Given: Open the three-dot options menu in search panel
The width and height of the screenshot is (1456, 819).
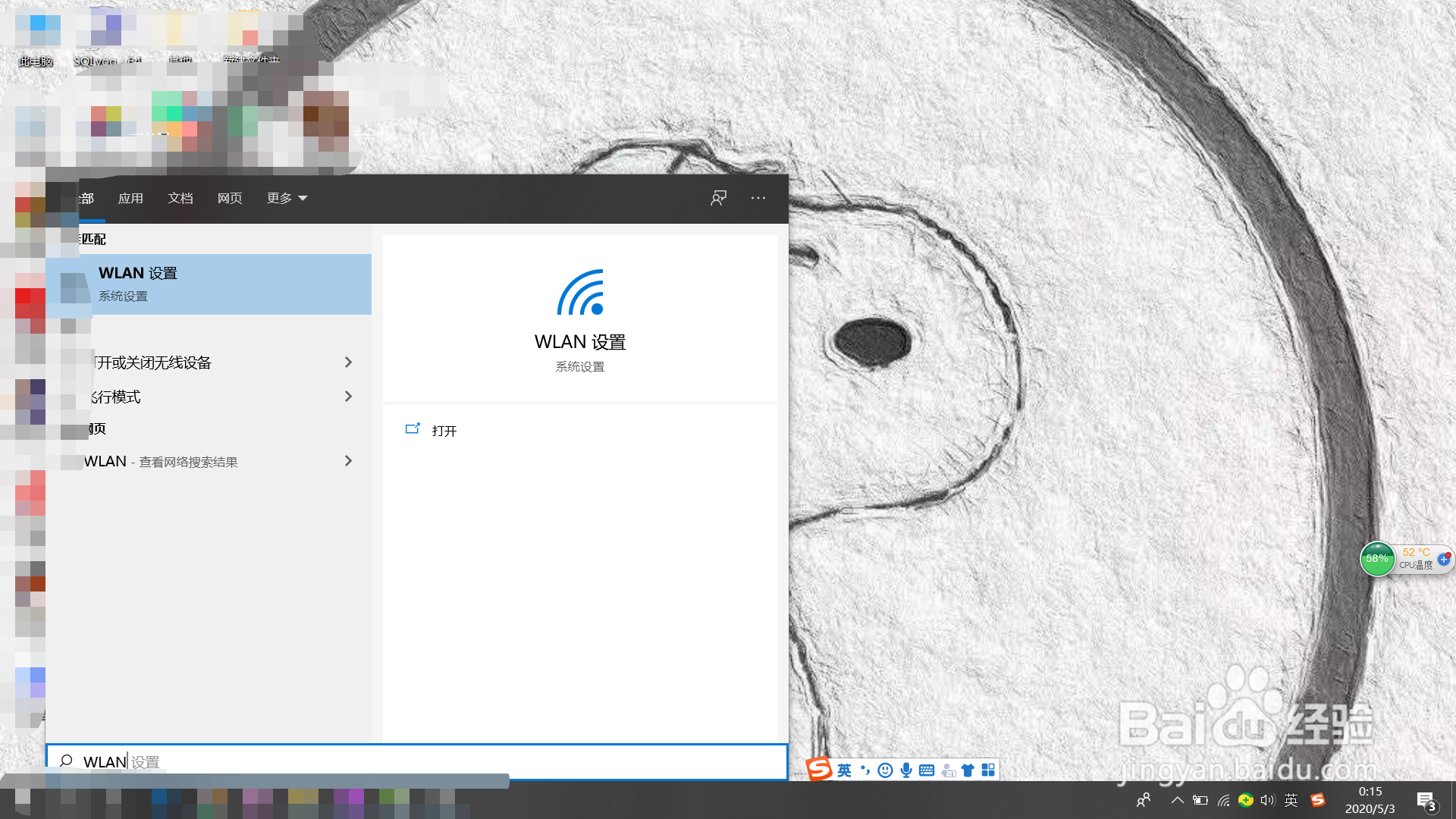Looking at the screenshot, I should pyautogui.click(x=758, y=198).
